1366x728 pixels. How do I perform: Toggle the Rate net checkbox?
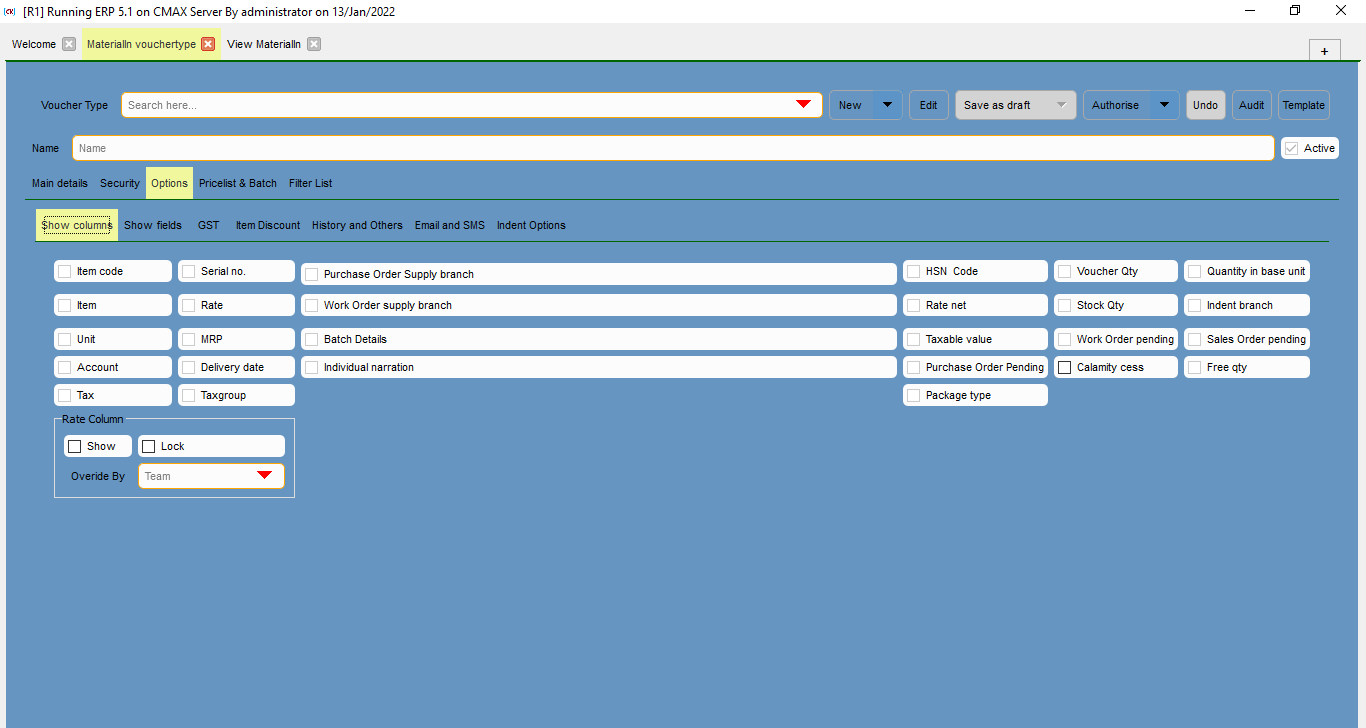(914, 305)
